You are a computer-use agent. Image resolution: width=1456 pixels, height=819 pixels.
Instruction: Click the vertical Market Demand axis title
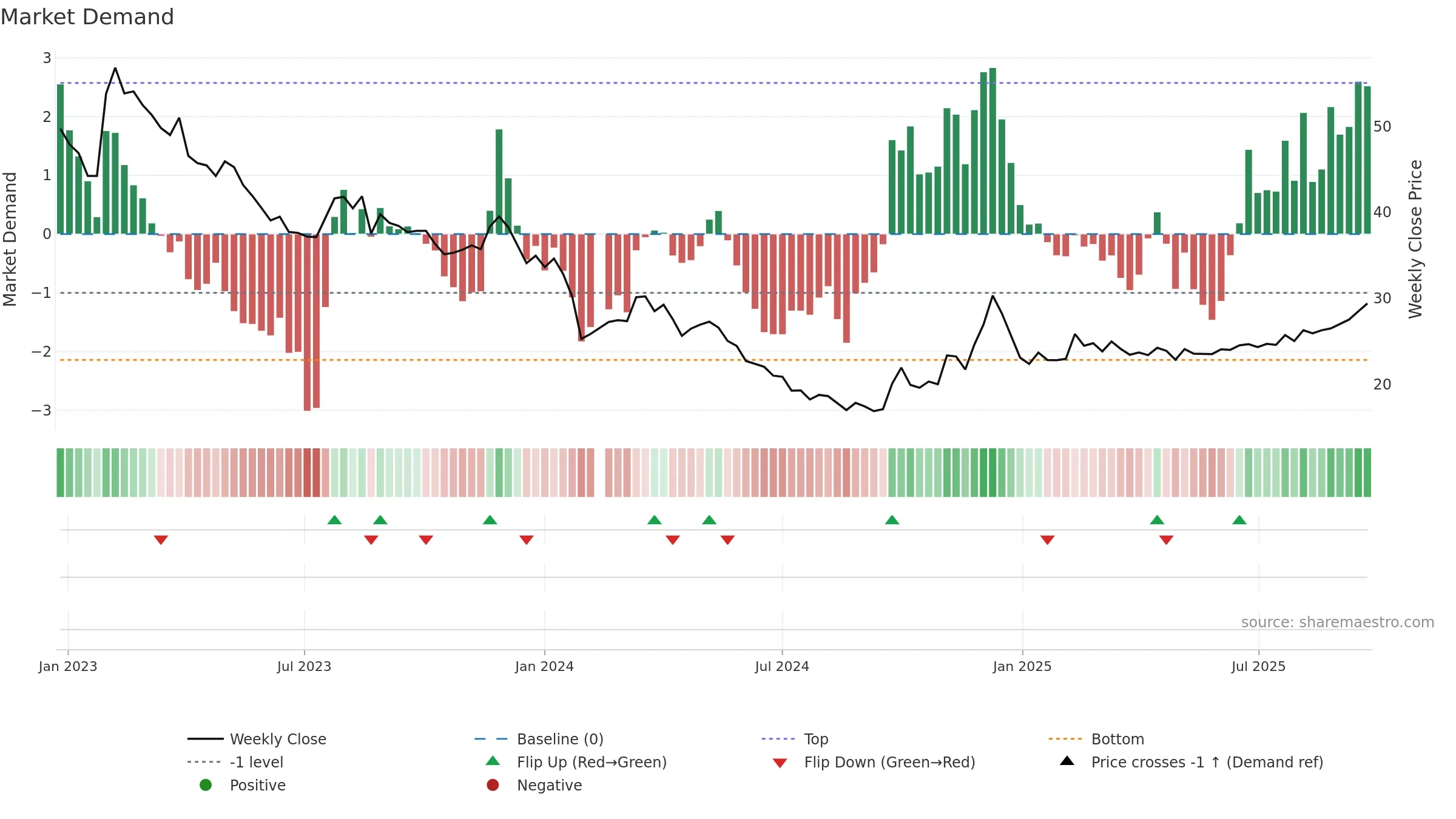coord(10,239)
